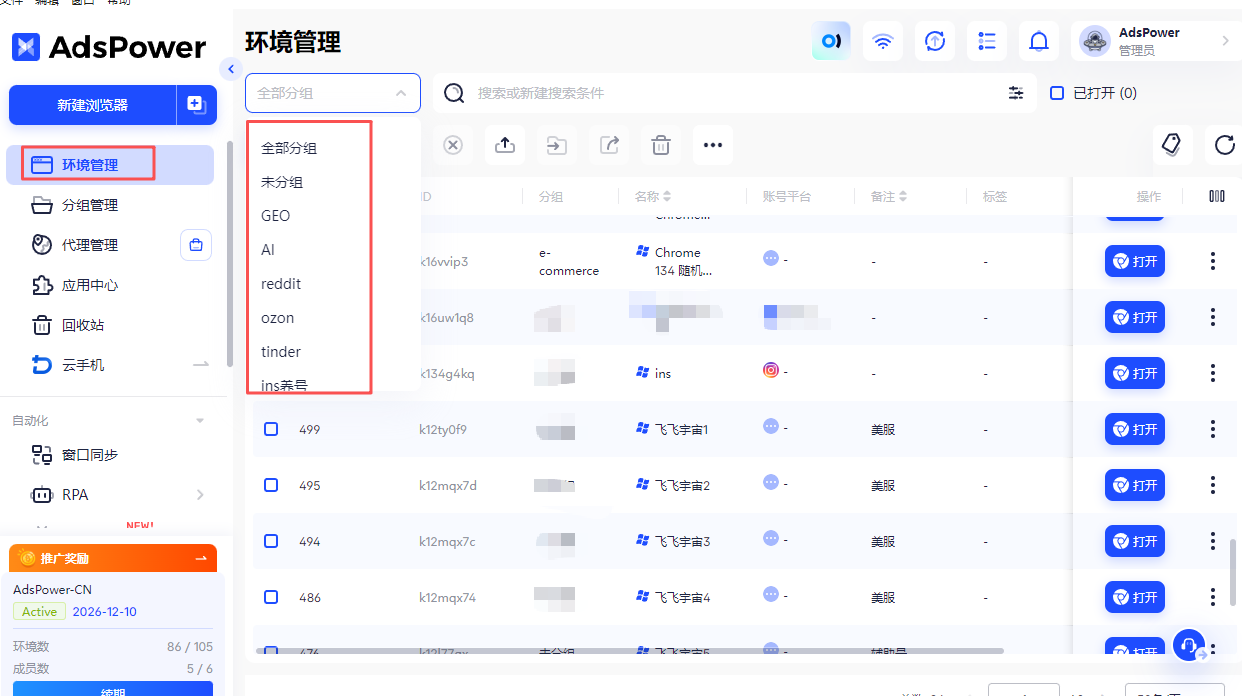Click the search magnifier icon
This screenshot has width=1242, height=696.
pyautogui.click(x=454, y=93)
